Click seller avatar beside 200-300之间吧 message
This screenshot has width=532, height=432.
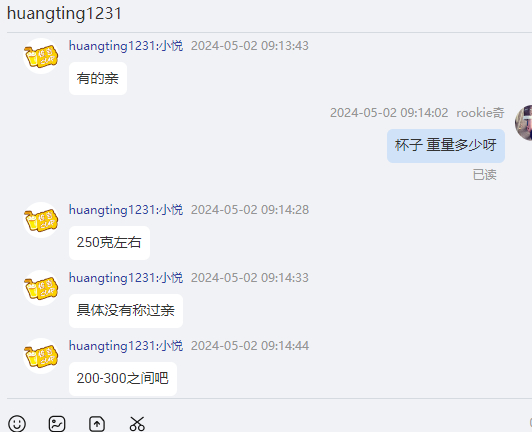[41, 356]
